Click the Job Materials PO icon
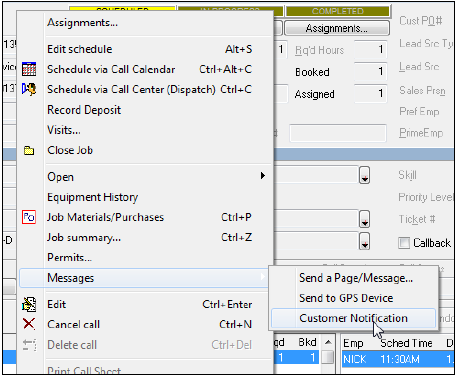456x376 pixels. tap(29, 217)
